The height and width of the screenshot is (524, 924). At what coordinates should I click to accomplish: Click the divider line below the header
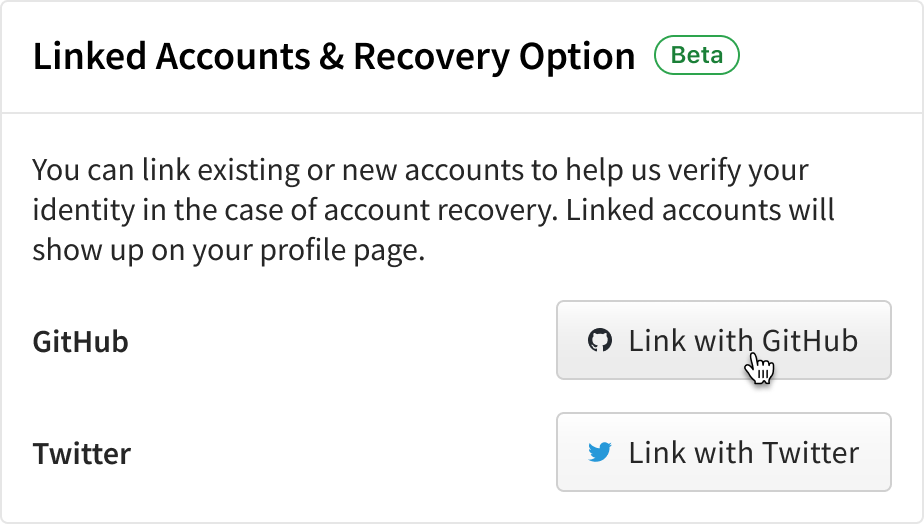click(462, 113)
